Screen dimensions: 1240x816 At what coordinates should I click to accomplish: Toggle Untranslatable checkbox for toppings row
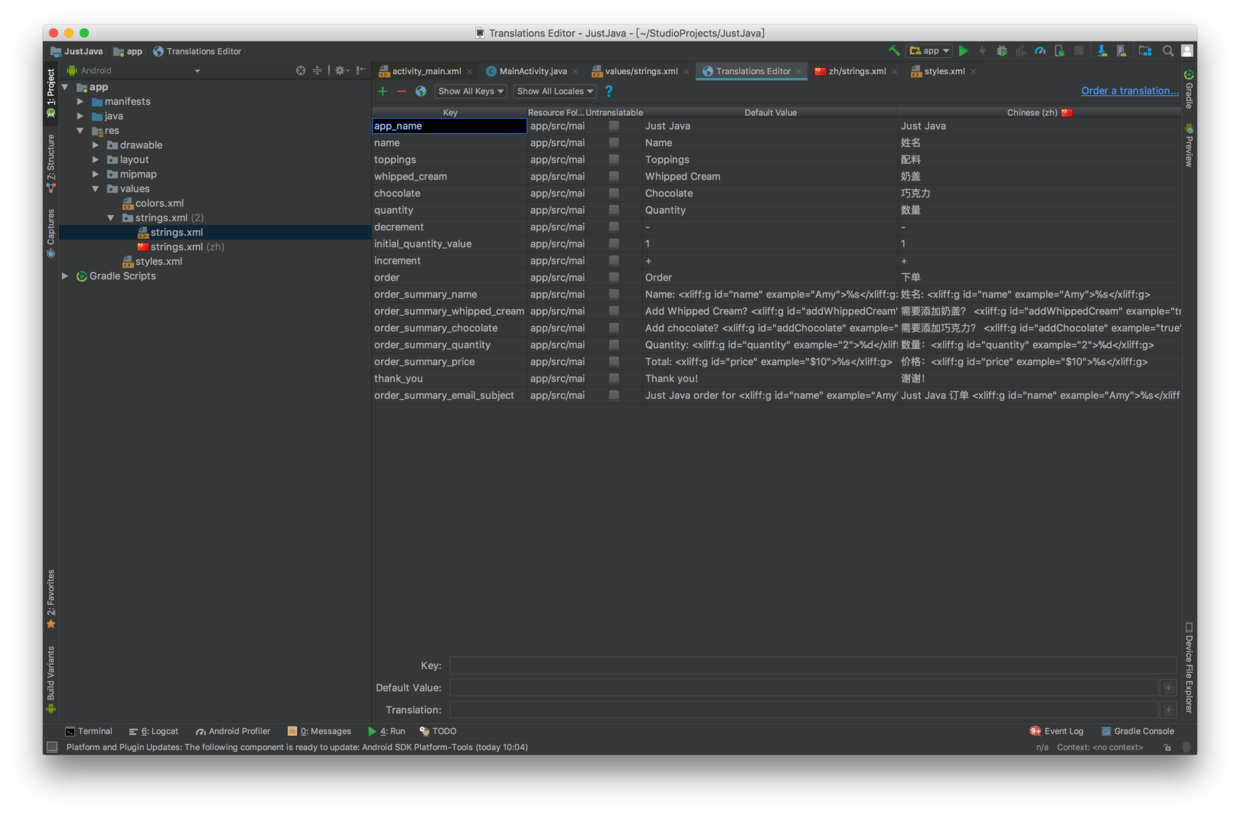(614, 160)
